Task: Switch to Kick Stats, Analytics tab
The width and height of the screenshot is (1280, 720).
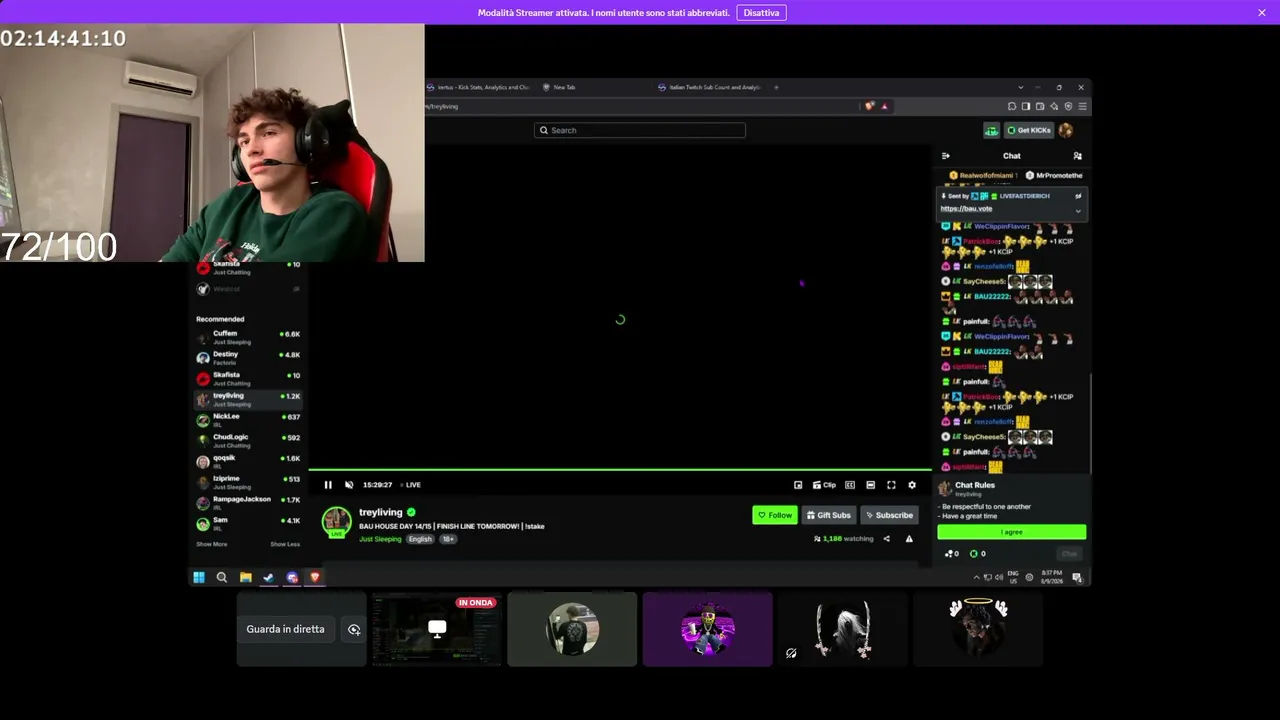Action: click(480, 87)
